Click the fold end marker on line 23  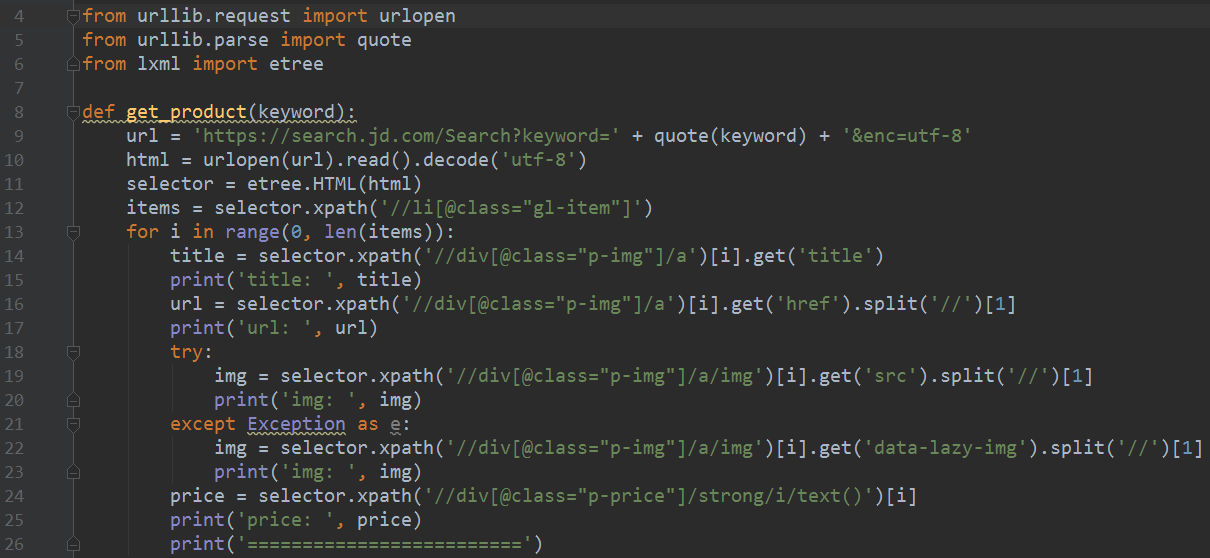tap(72, 472)
